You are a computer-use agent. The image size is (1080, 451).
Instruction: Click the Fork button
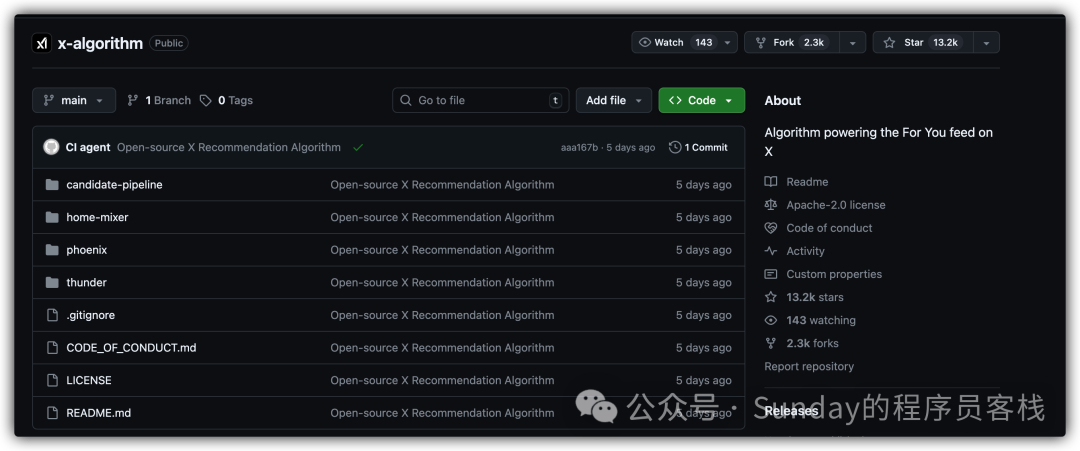[x=792, y=43]
